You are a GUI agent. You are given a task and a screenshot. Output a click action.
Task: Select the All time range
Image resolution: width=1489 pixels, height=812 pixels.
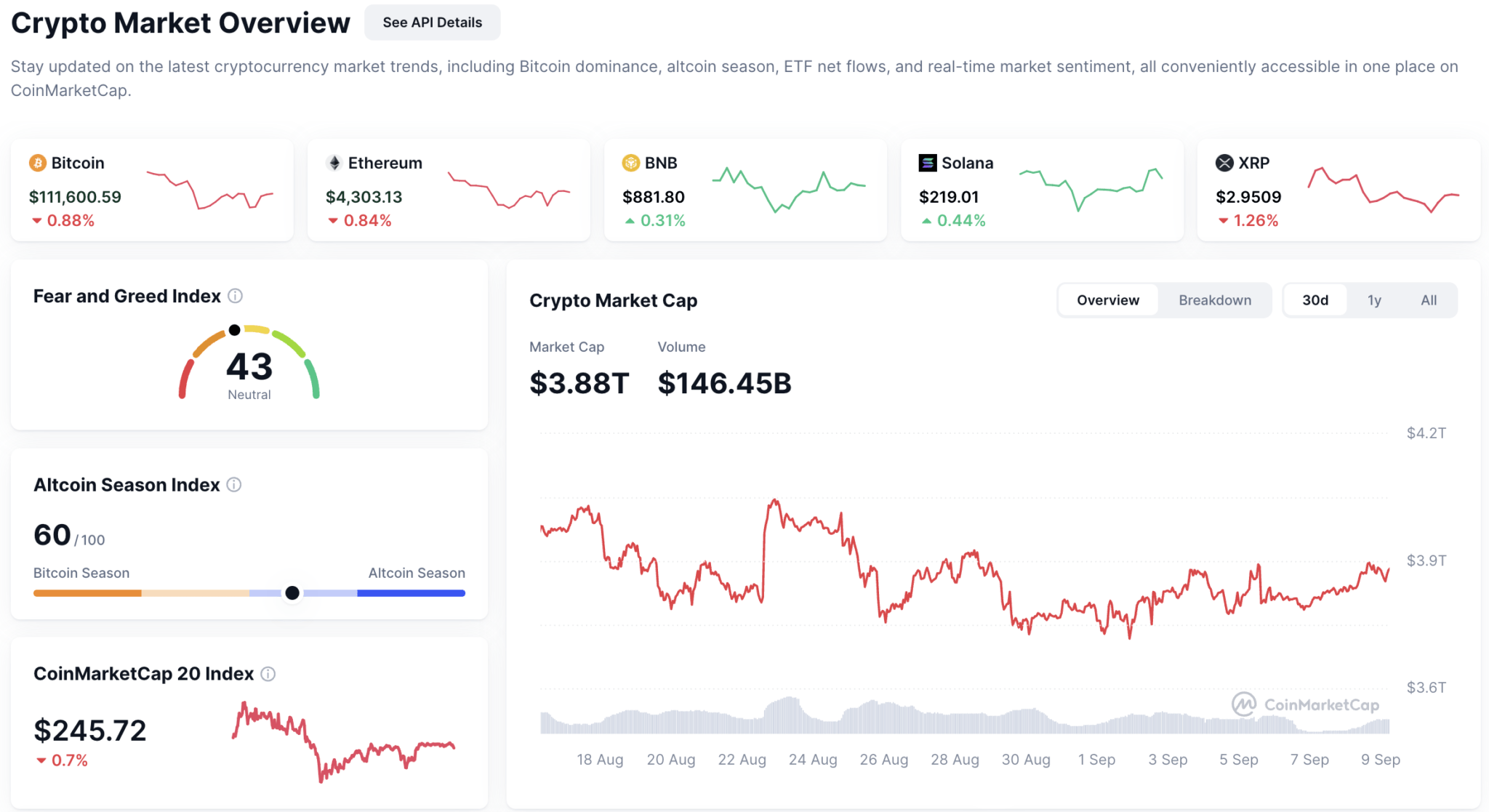coord(1428,300)
